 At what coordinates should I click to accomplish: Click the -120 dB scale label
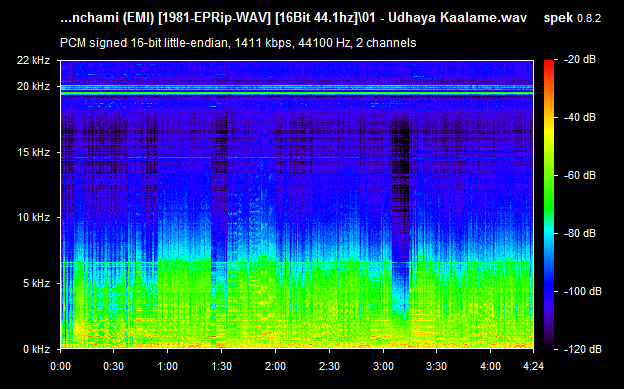583,349
